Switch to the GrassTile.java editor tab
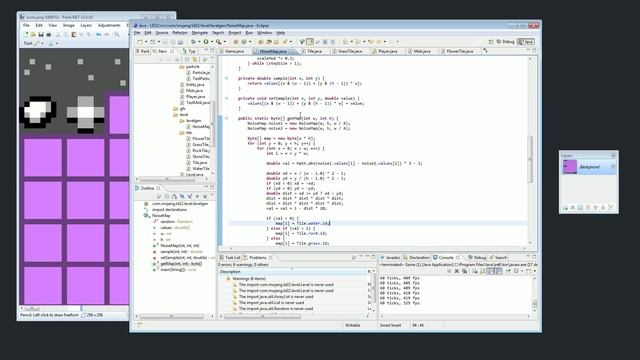This screenshot has width=640, height=360. coord(347,51)
